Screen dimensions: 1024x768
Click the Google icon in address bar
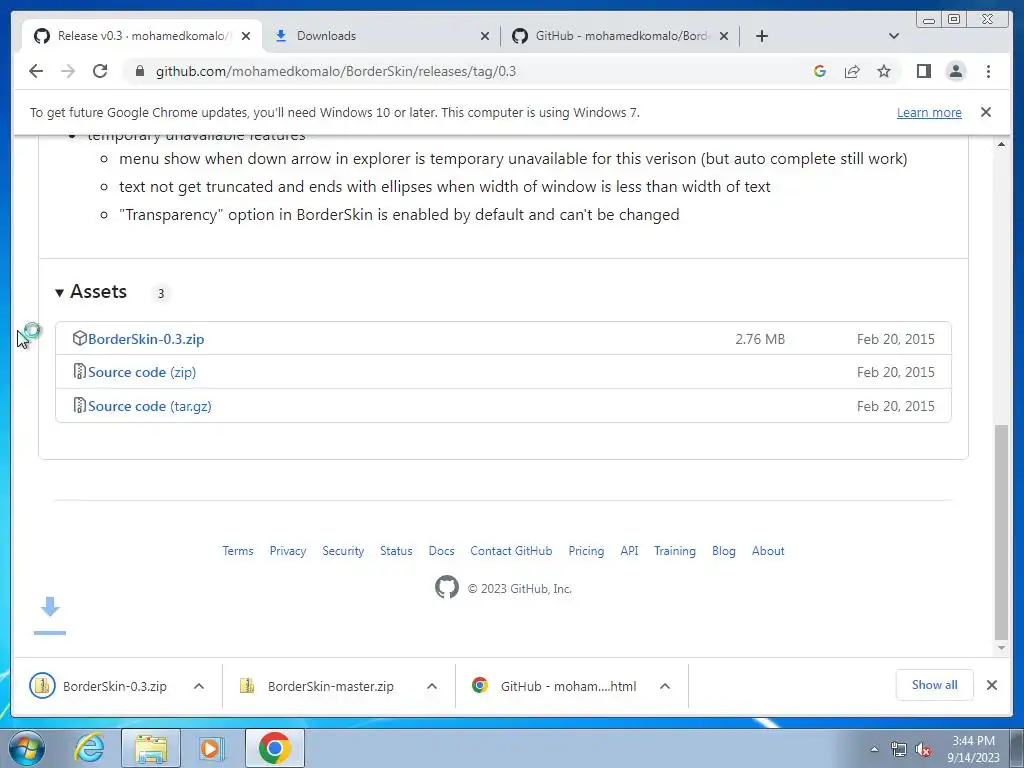820,71
